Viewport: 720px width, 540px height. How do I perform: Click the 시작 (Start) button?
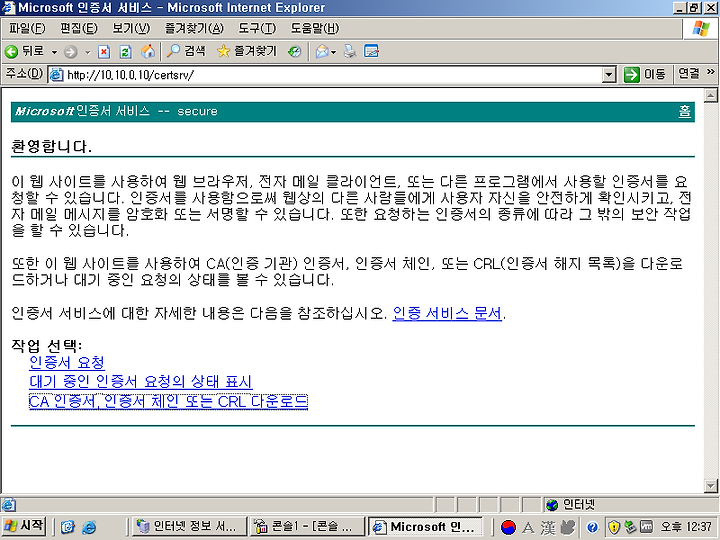[23, 526]
